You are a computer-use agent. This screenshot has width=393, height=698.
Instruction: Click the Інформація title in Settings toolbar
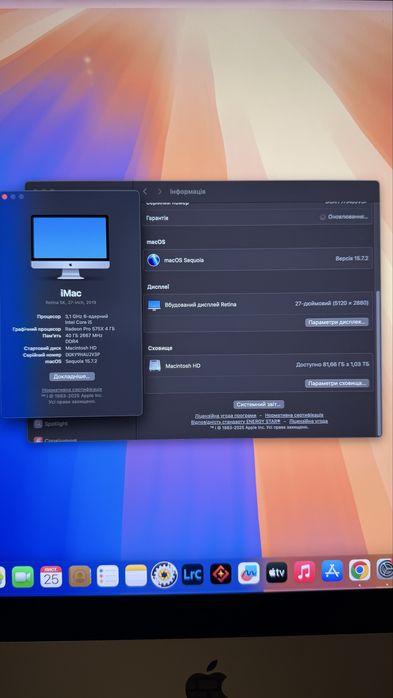(x=187, y=191)
